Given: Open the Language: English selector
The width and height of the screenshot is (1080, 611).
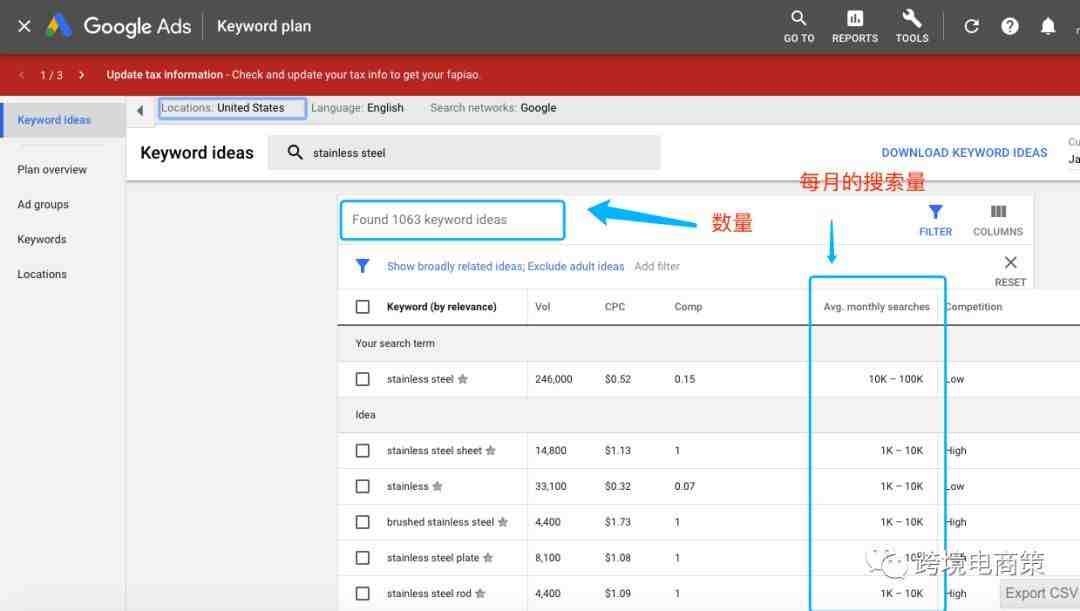Looking at the screenshot, I should coord(357,108).
